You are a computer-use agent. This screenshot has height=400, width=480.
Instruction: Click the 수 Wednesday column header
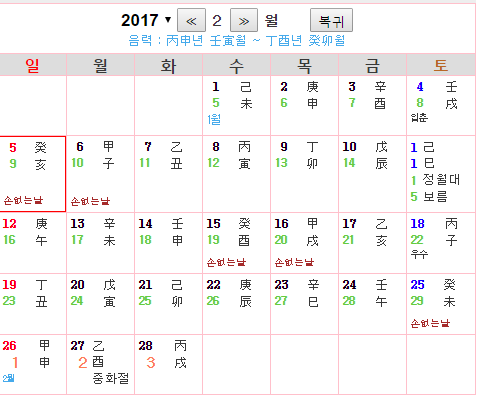pyautogui.click(x=236, y=65)
